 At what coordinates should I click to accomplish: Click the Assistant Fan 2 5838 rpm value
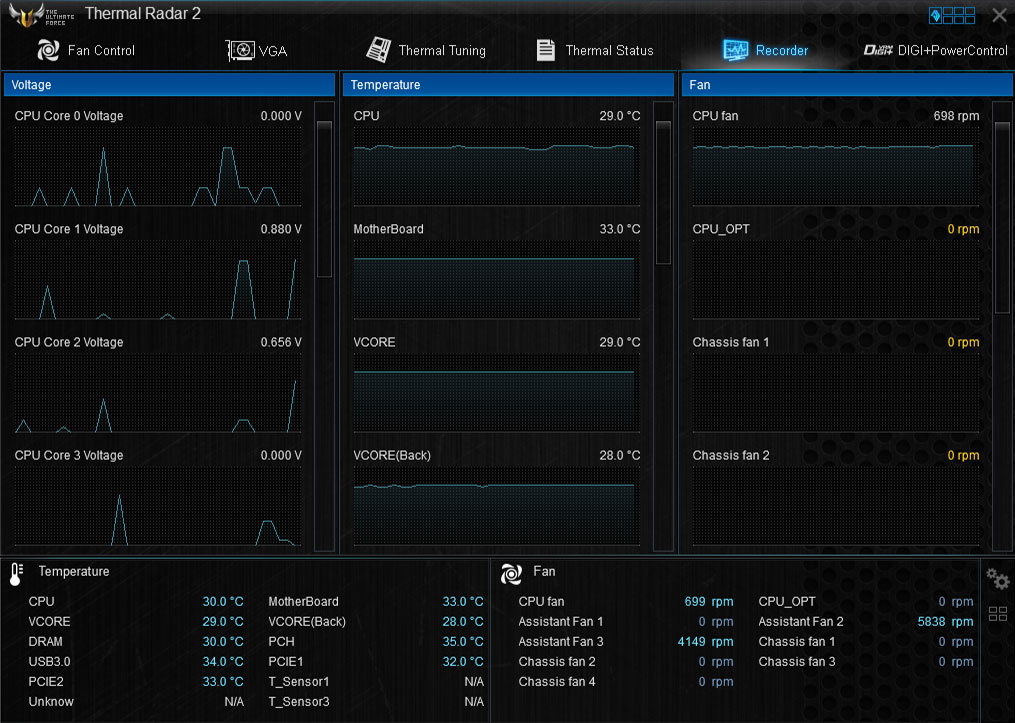coord(945,621)
